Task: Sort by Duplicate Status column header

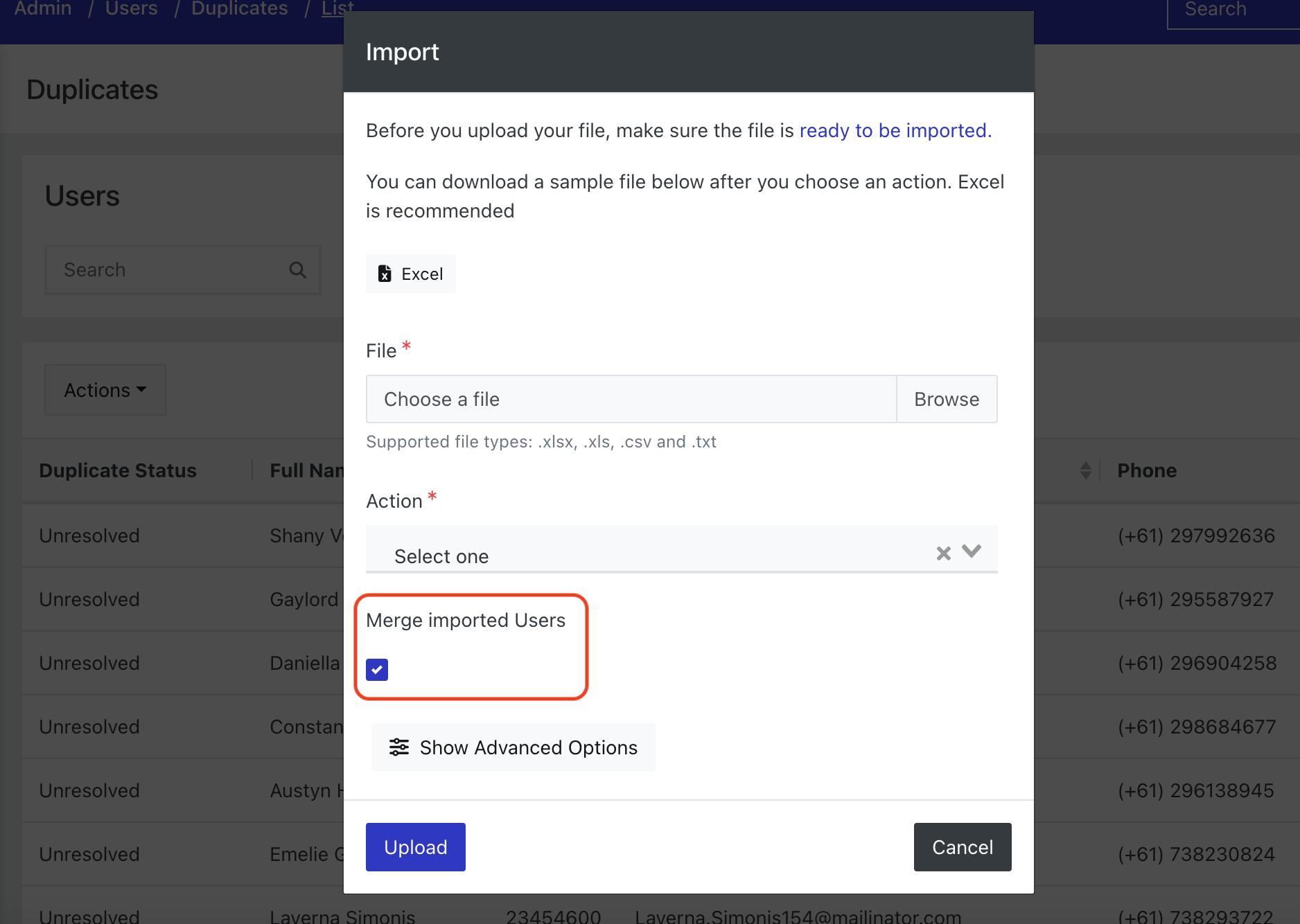Action: (x=118, y=470)
